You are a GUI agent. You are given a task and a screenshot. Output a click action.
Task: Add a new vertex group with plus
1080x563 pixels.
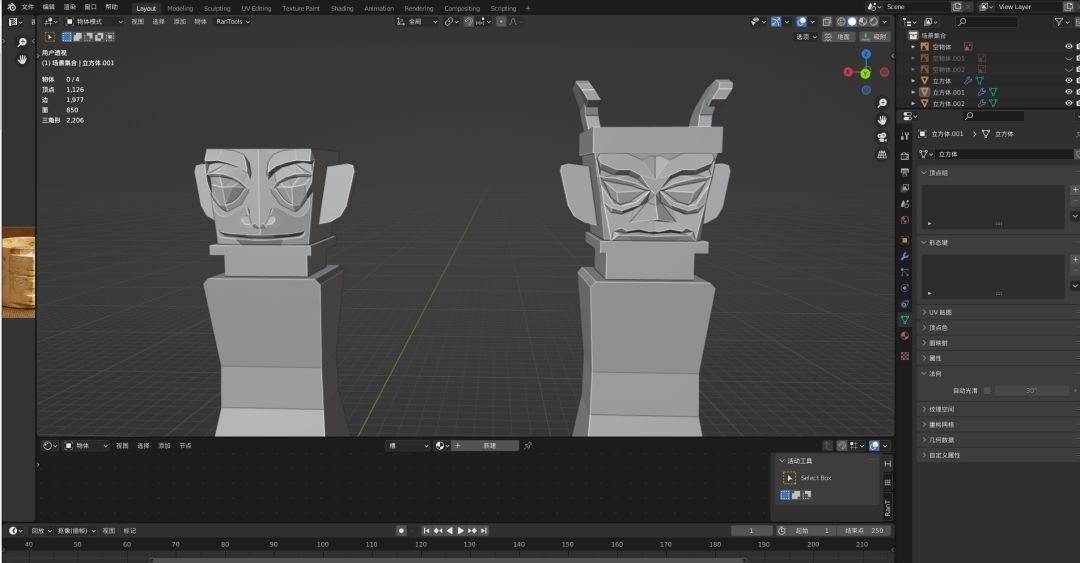point(1075,189)
